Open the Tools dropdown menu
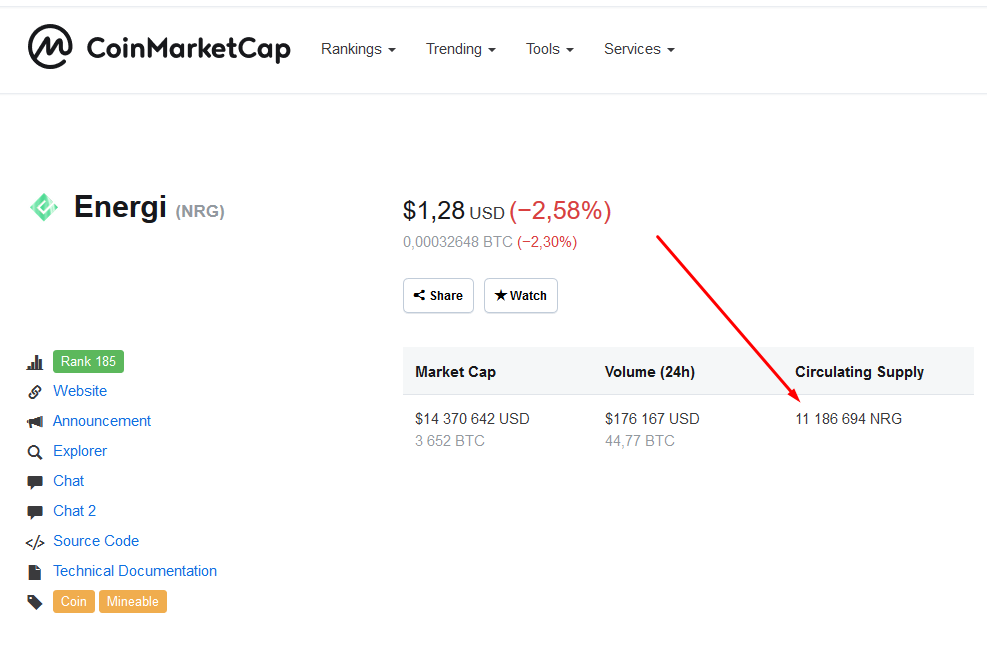Image resolution: width=987 pixels, height=649 pixels. 550,49
